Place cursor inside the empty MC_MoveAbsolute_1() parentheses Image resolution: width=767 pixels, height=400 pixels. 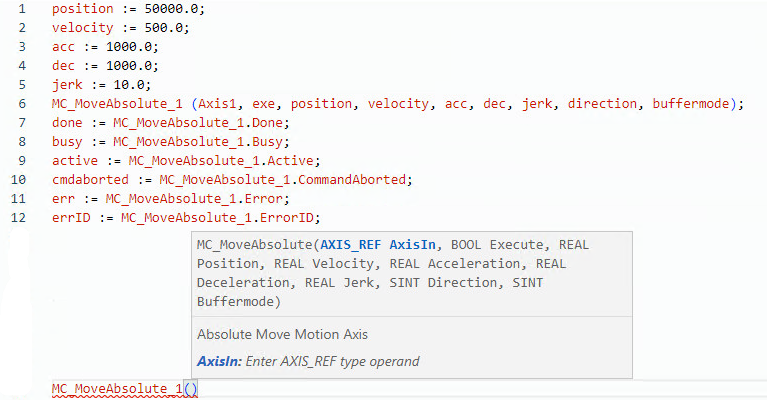pos(191,388)
